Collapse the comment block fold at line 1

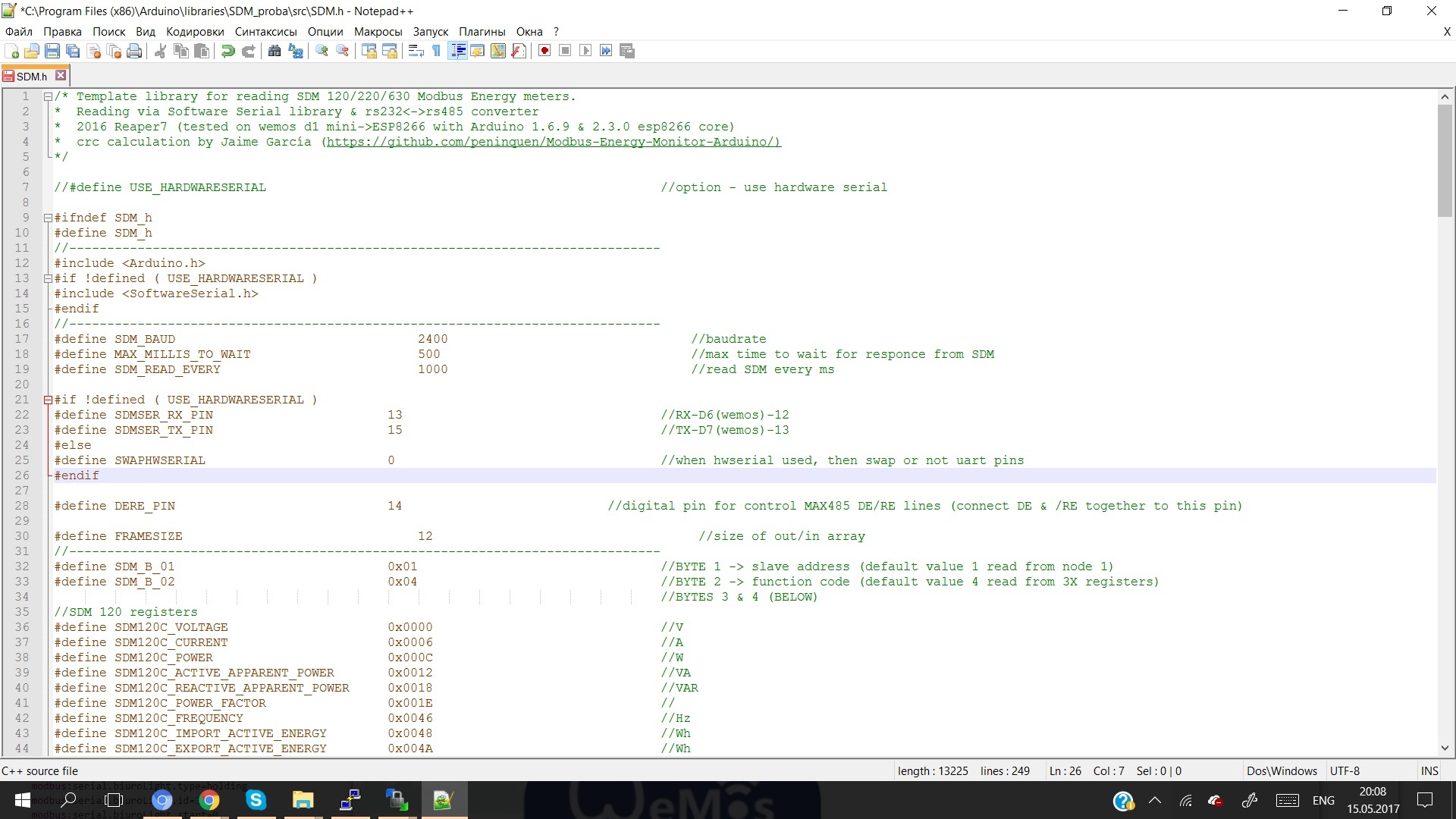pos(48,97)
